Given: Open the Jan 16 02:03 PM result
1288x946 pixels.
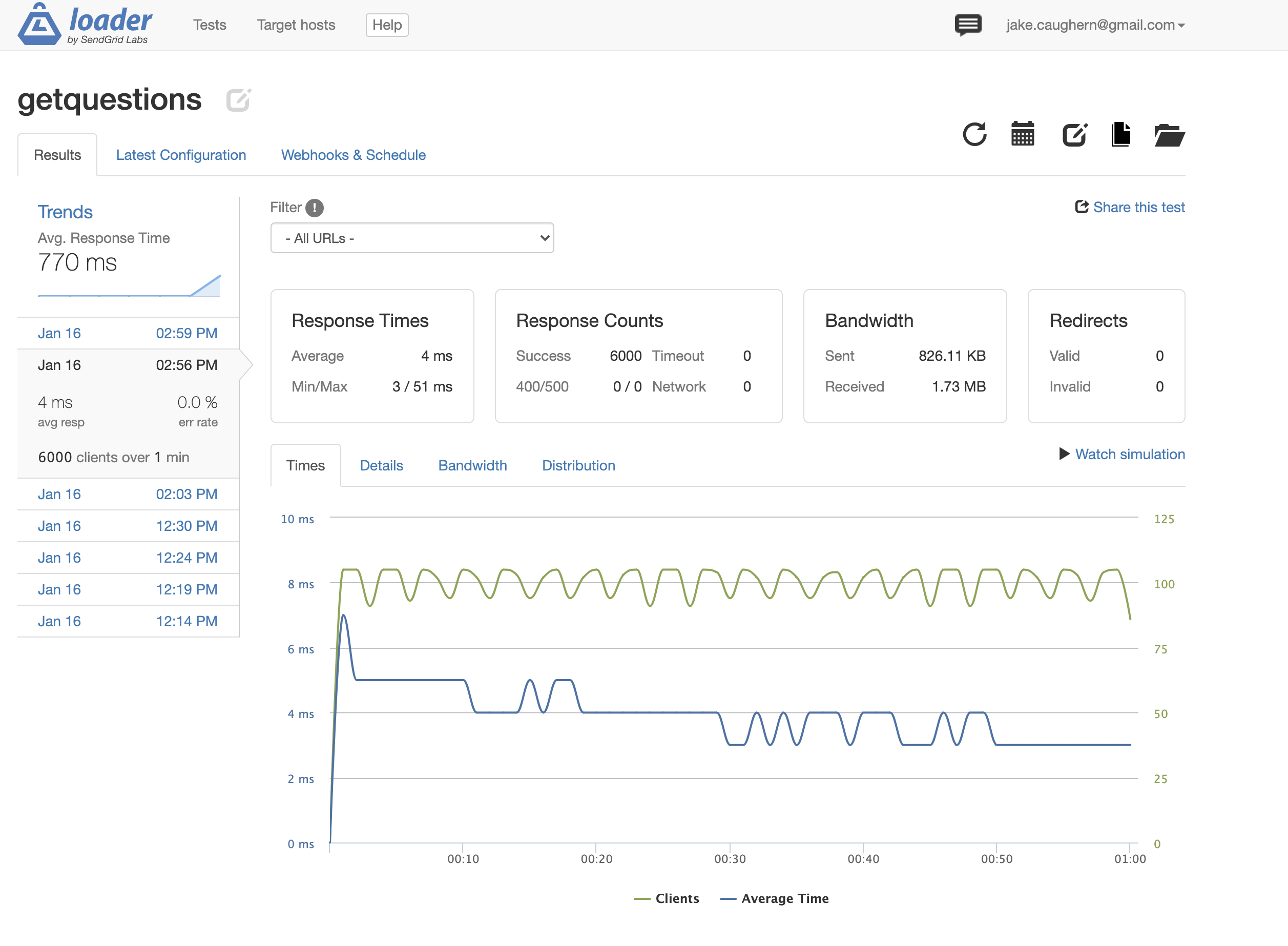Looking at the screenshot, I should click(128, 494).
